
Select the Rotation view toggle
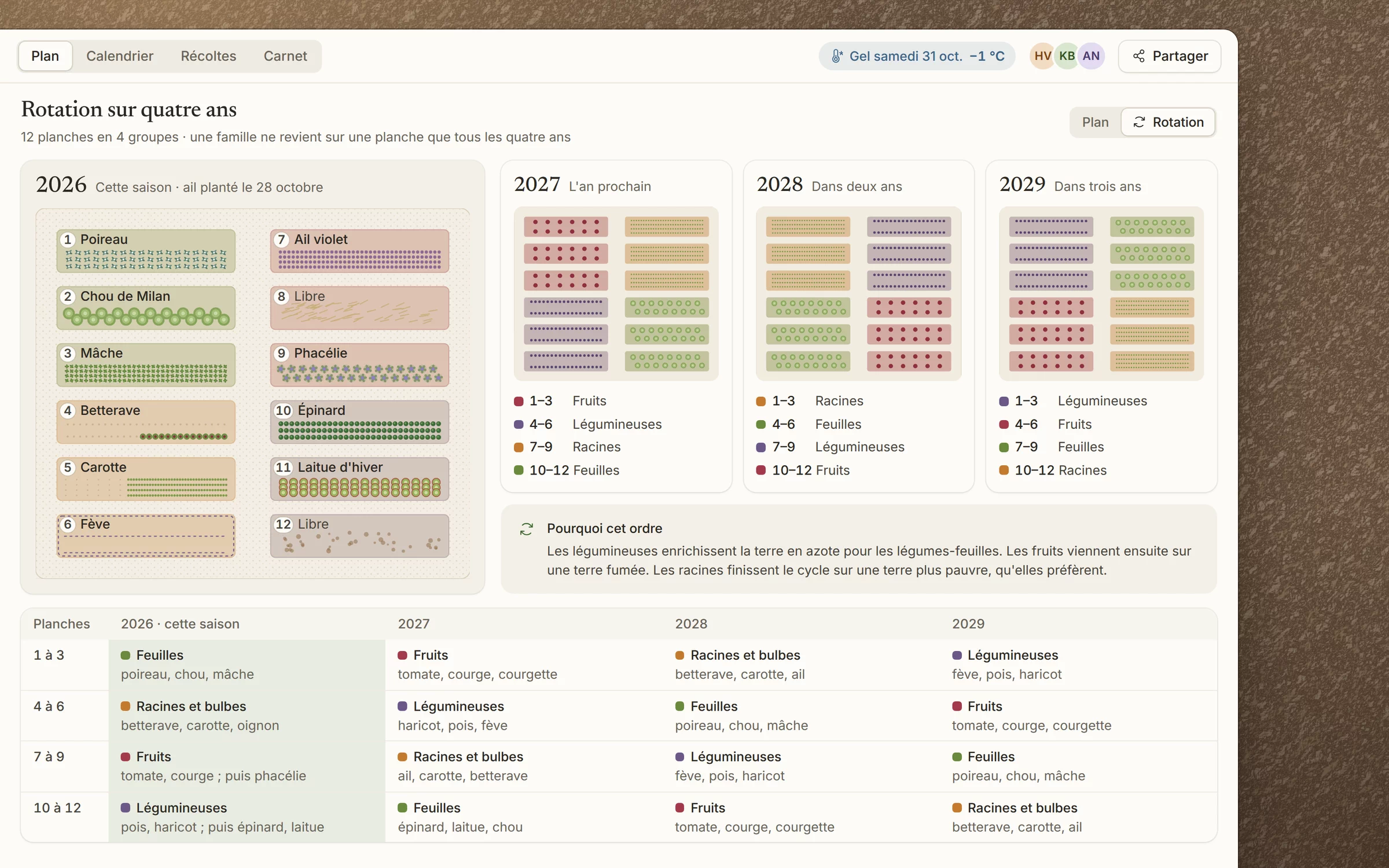(1168, 122)
